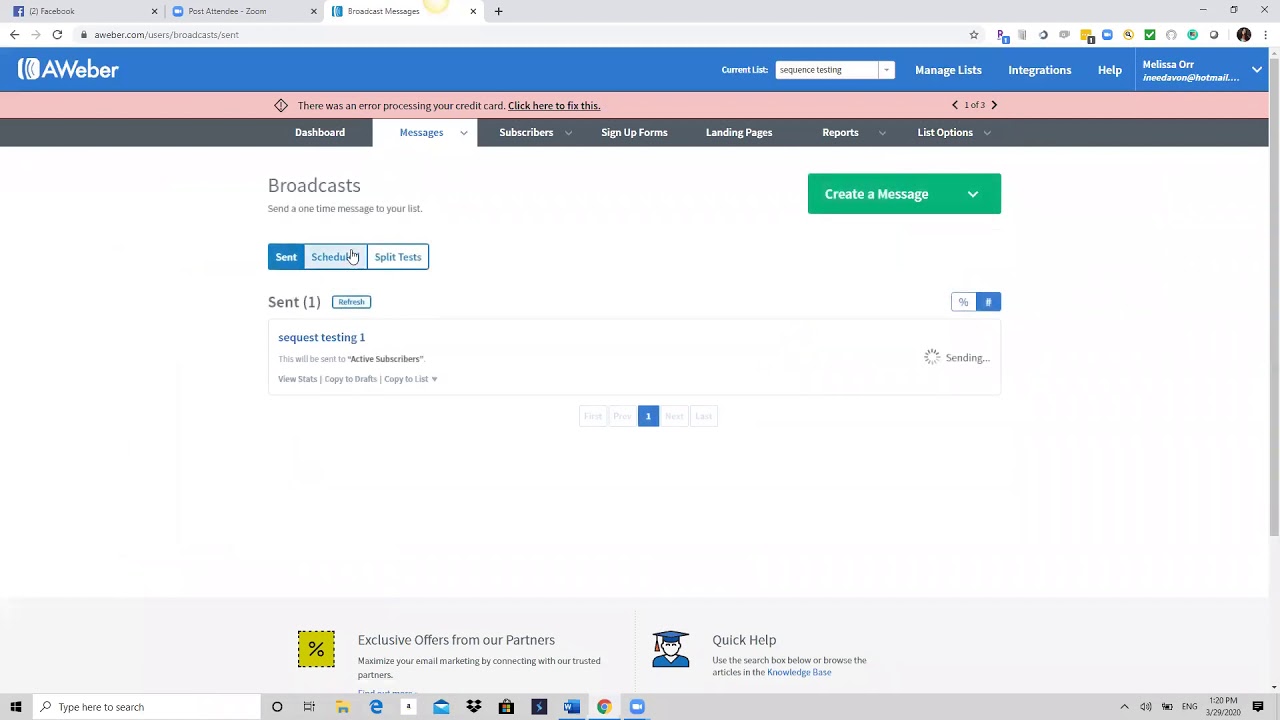Refresh the Sent list
This screenshot has width=1280, height=720.
click(x=351, y=302)
